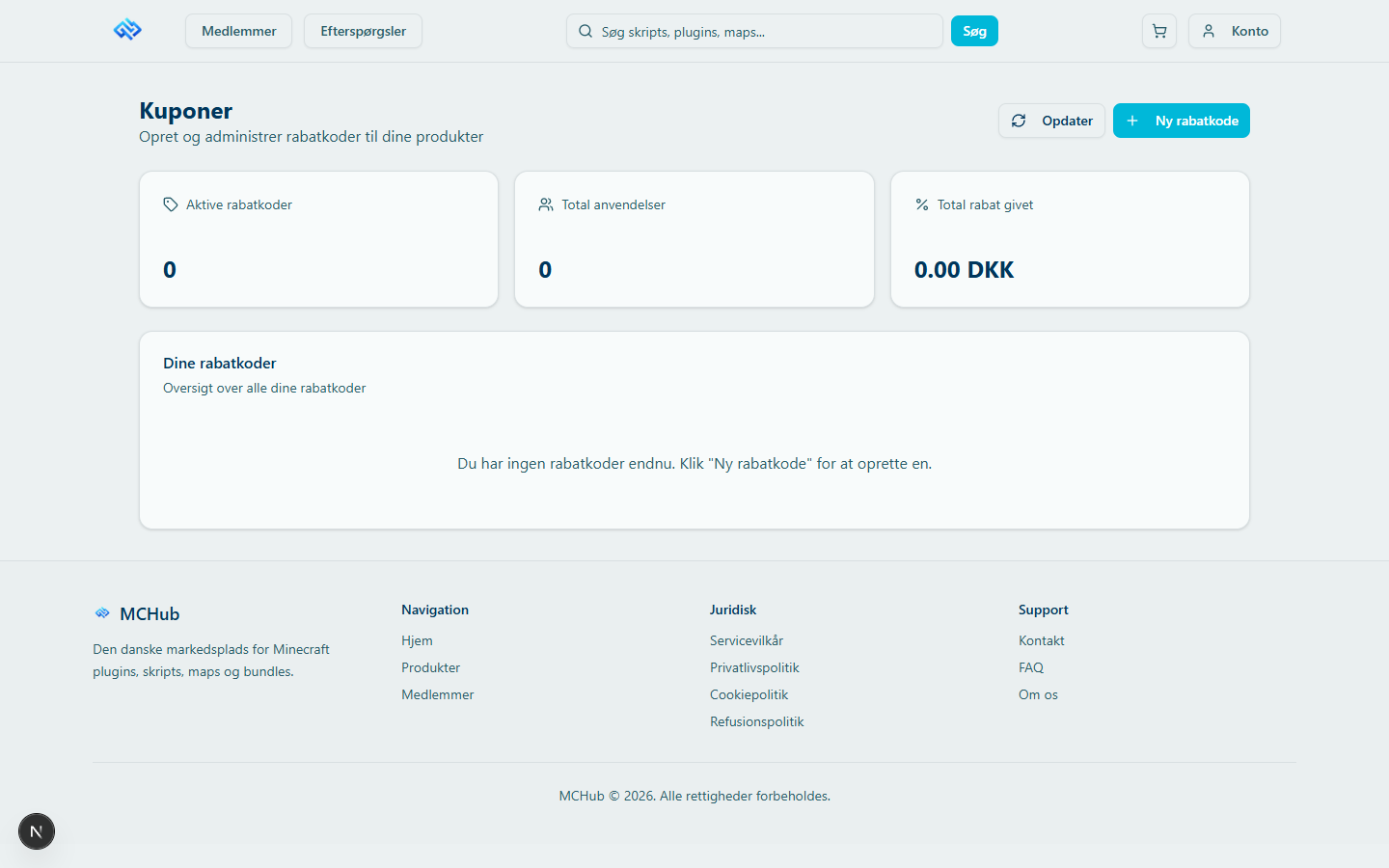Open the Servicevilkår link
Image resolution: width=1389 pixels, height=868 pixels.
pyautogui.click(x=747, y=640)
